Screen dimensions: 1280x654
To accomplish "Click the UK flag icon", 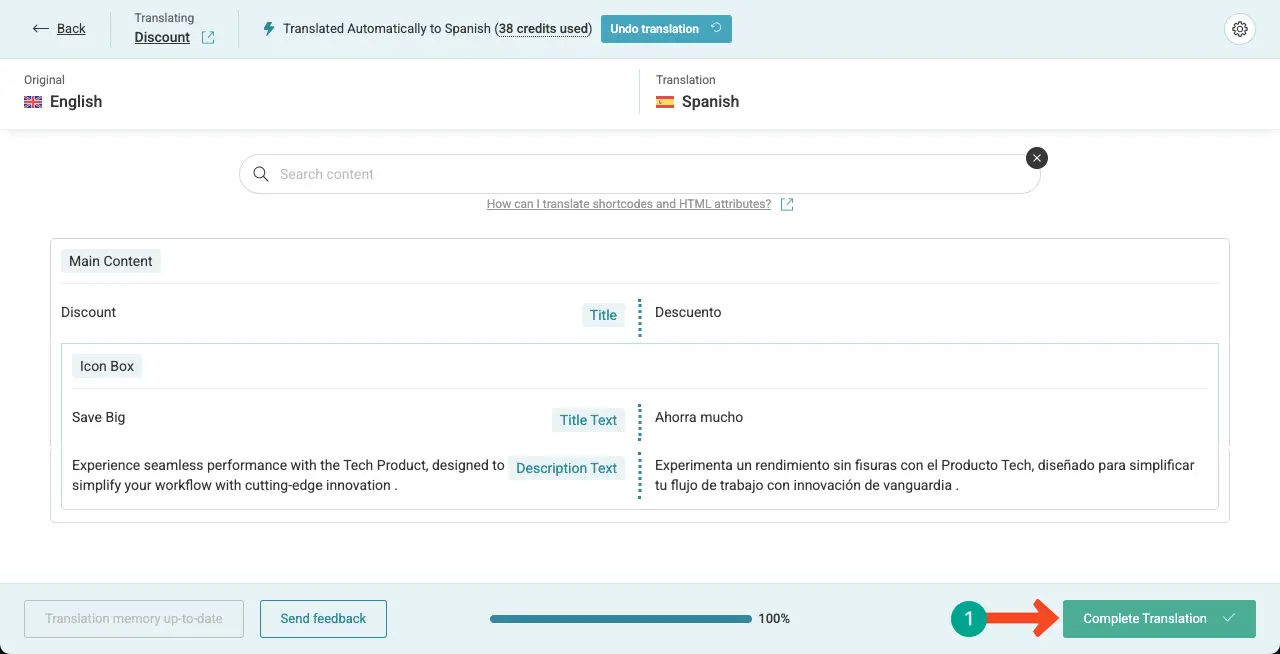I will tap(33, 102).
